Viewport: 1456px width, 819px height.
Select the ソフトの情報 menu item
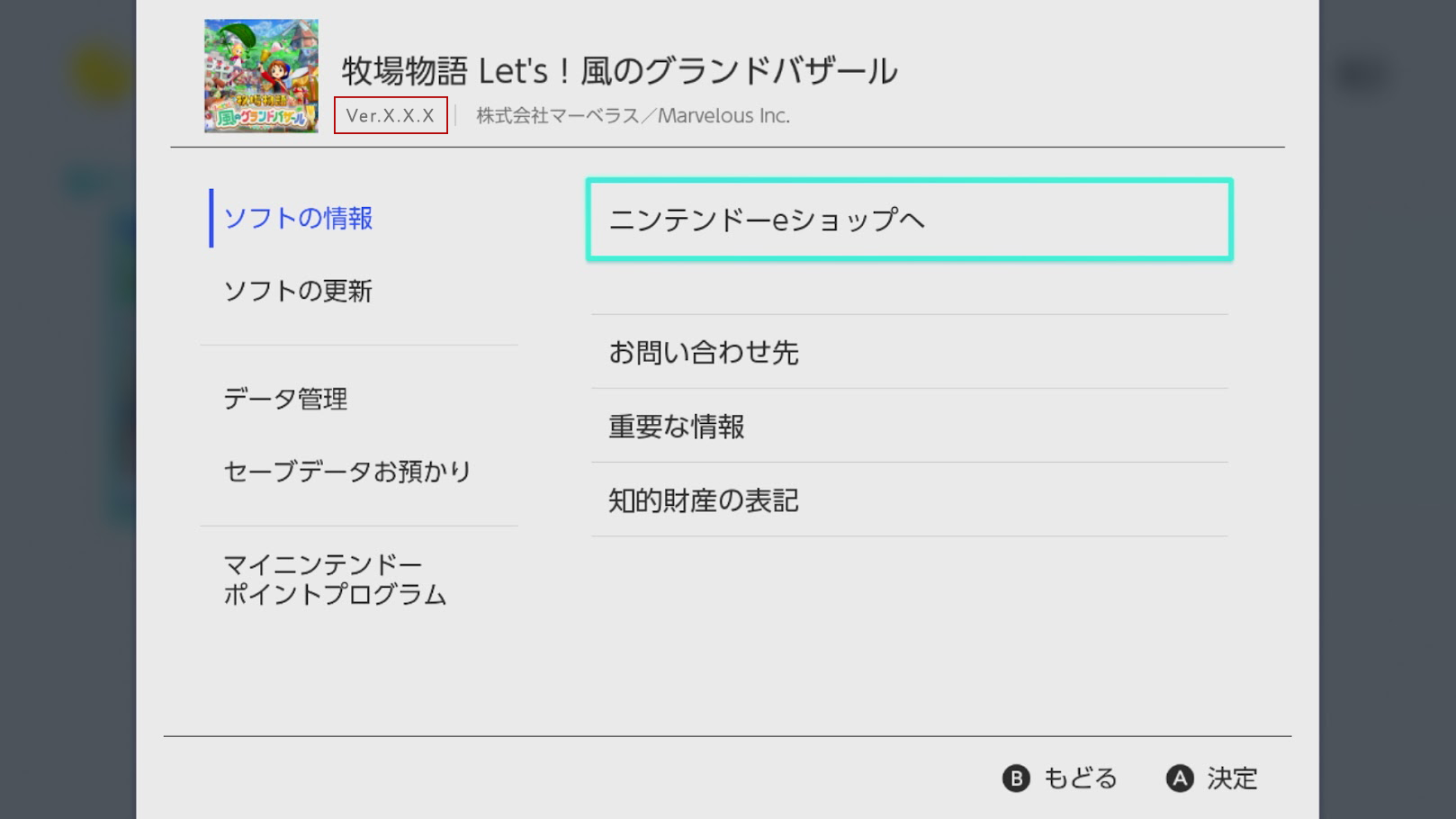[x=298, y=218]
